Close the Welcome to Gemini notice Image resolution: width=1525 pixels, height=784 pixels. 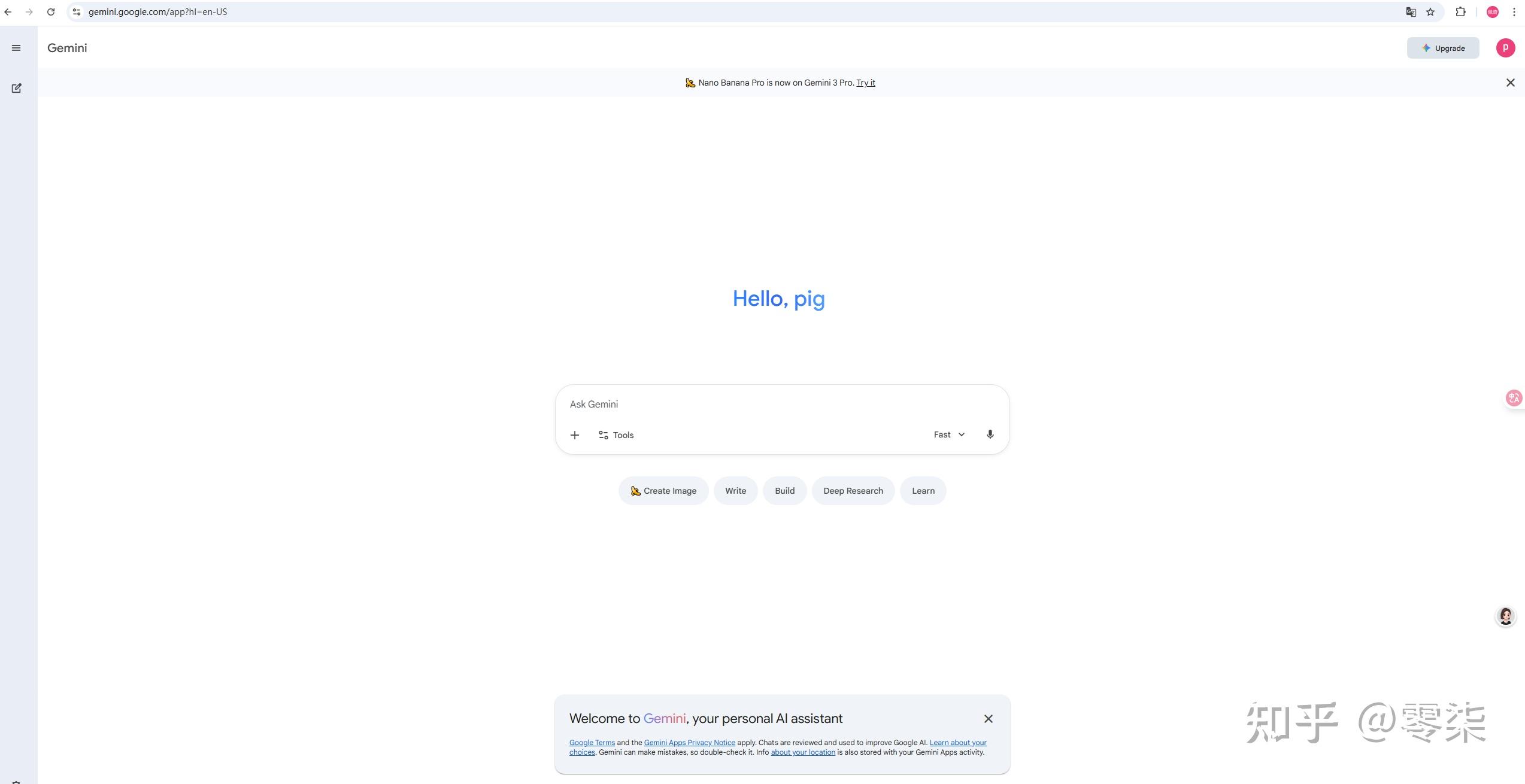tap(988, 719)
